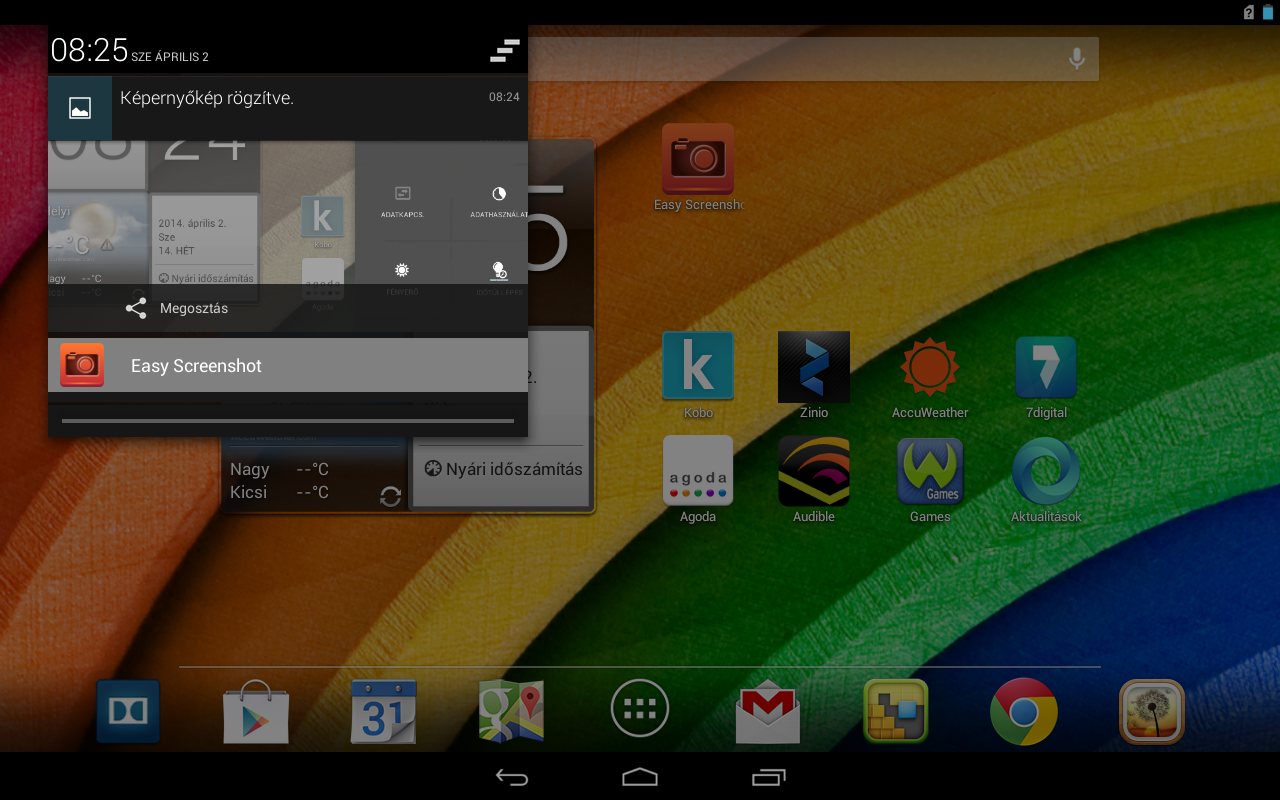Image resolution: width=1280 pixels, height=800 pixels.
Task: Refresh the weather widget
Action: click(x=391, y=496)
